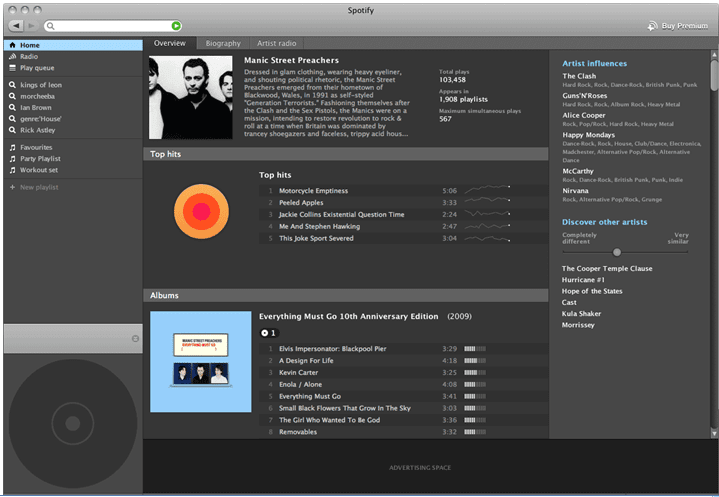Image resolution: width=719 pixels, height=497 pixels.
Task: Select Jackie Collins Existential Question Time track
Action: 404,215
